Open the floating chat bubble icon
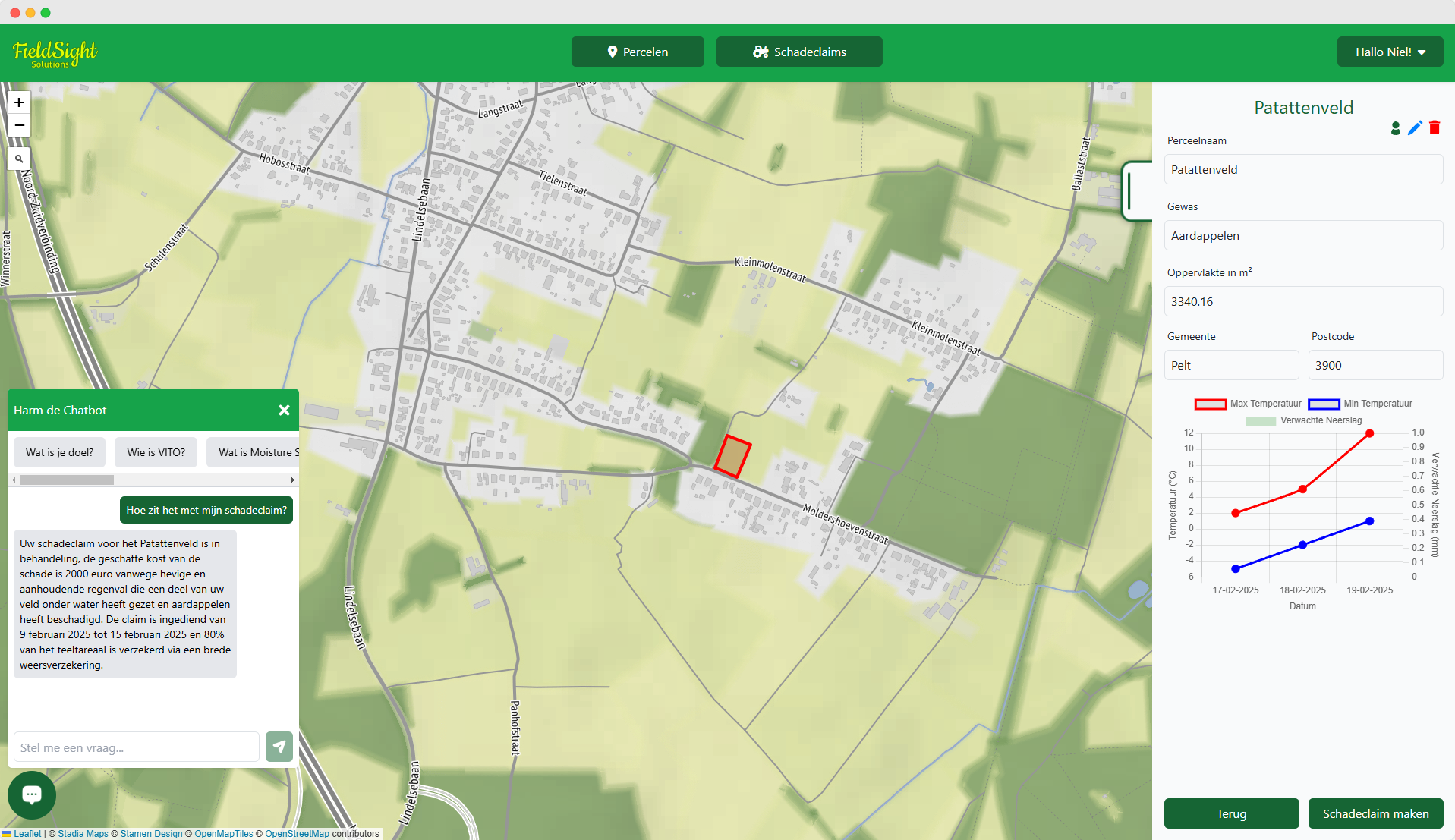The image size is (1455, 840). [32, 794]
